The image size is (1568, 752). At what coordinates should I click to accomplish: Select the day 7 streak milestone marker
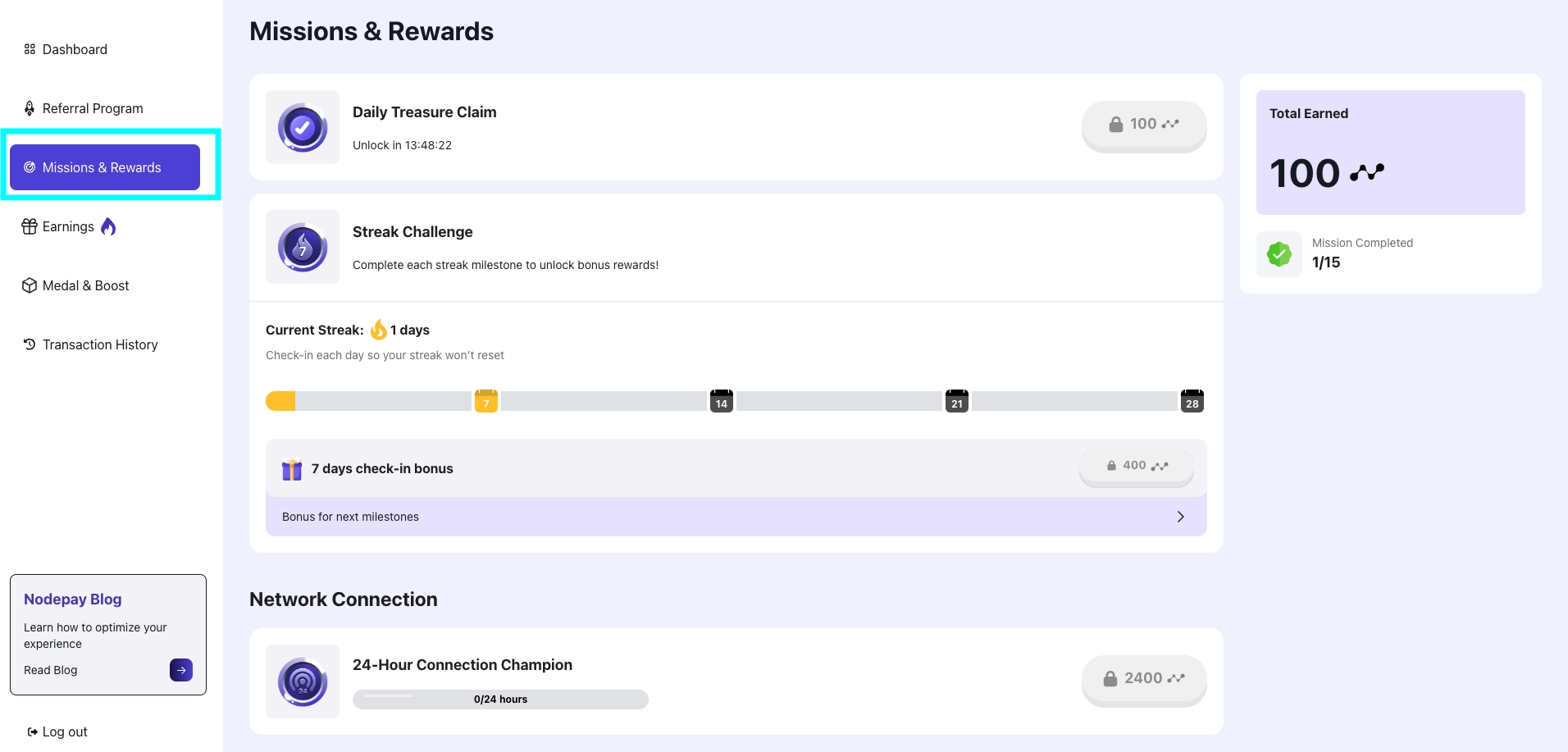485,401
